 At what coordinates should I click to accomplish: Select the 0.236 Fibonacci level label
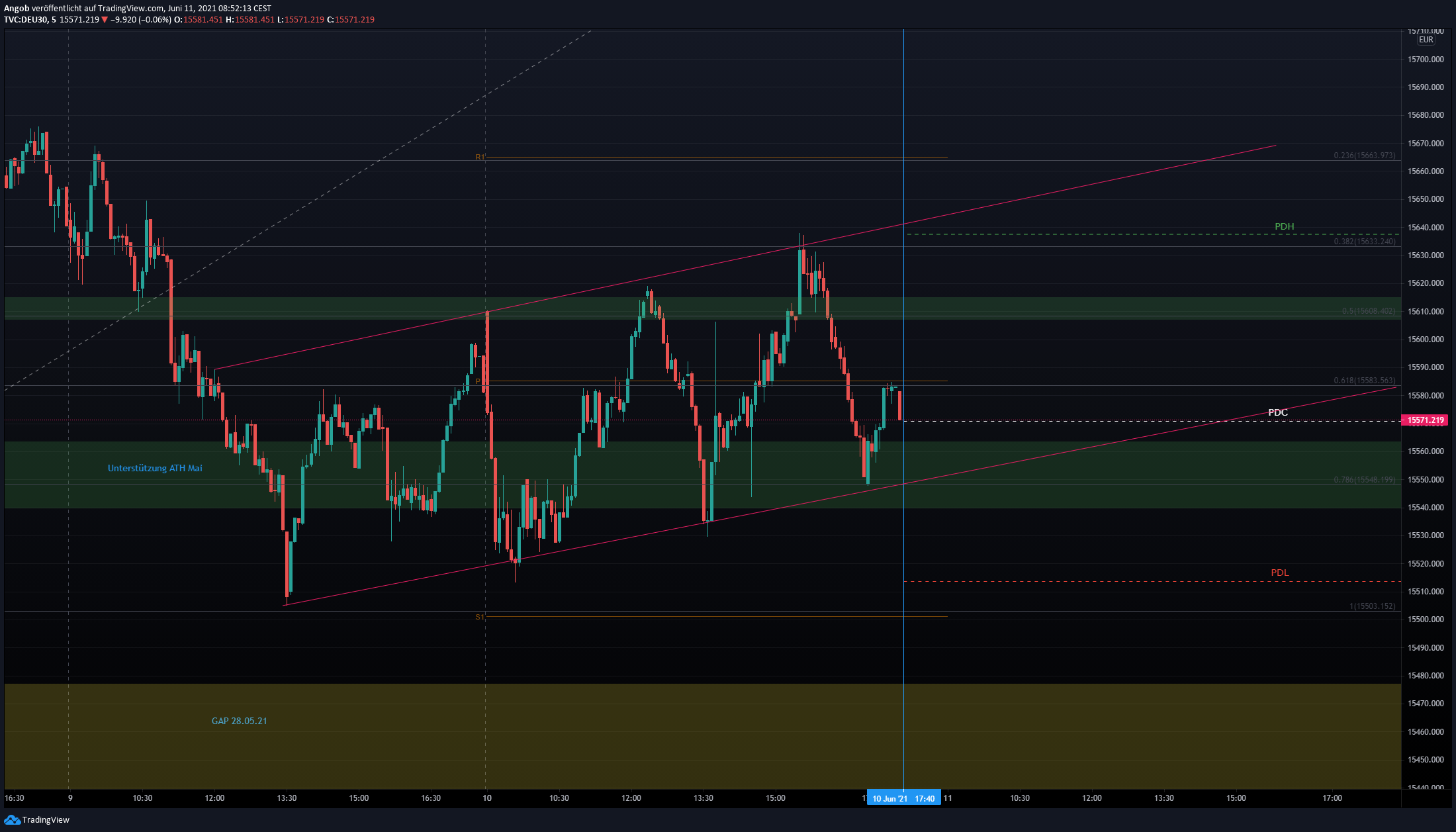pyautogui.click(x=1364, y=156)
